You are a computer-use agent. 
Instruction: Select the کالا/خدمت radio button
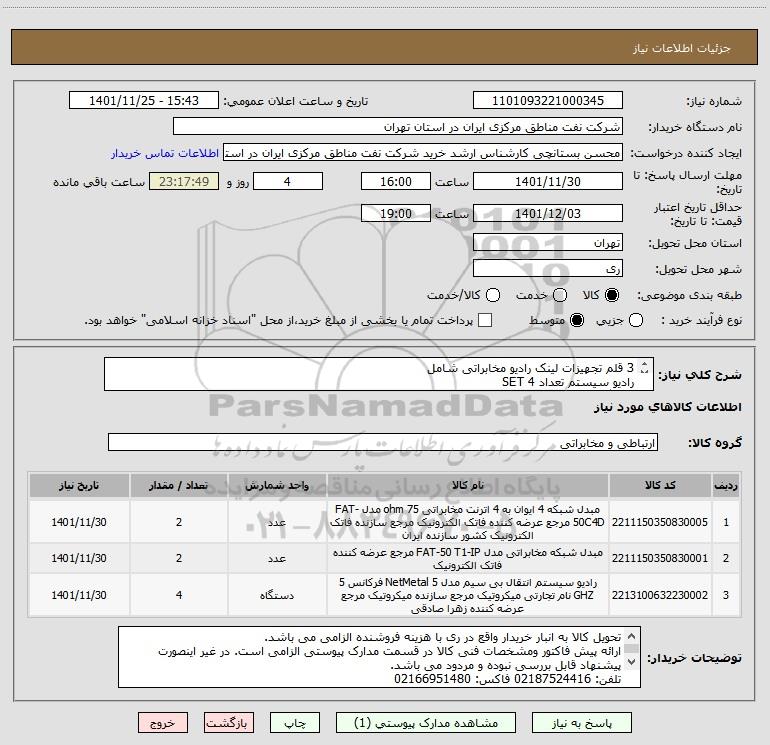coord(493,295)
